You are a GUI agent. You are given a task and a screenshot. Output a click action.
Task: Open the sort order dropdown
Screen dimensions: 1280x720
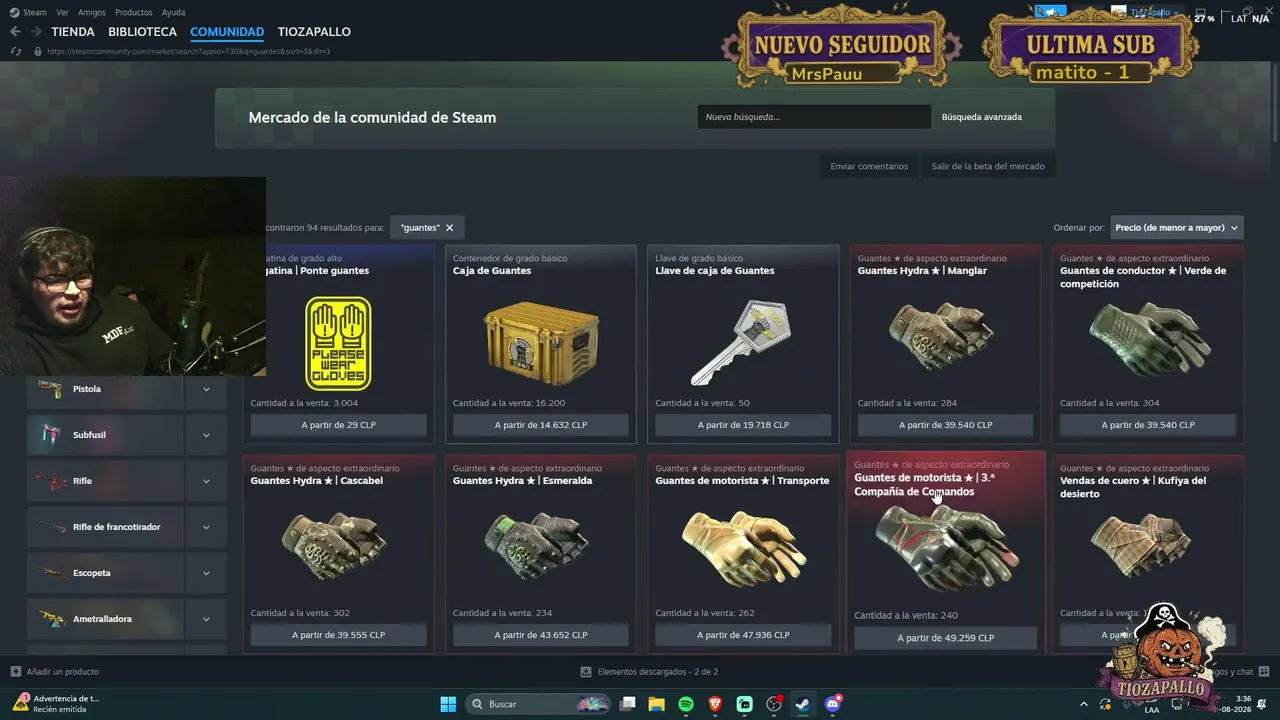[1176, 228]
